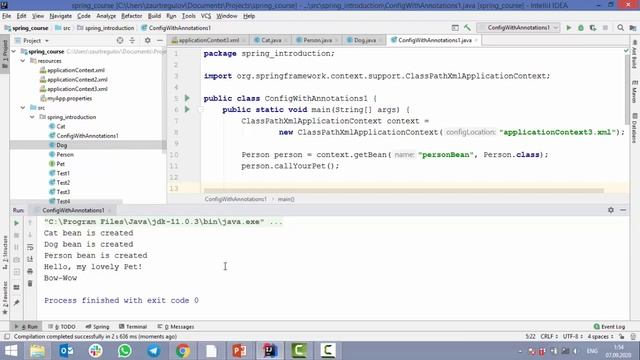Click the cursor position 5:22 in status bar
The image size is (640, 360).
pos(530,337)
